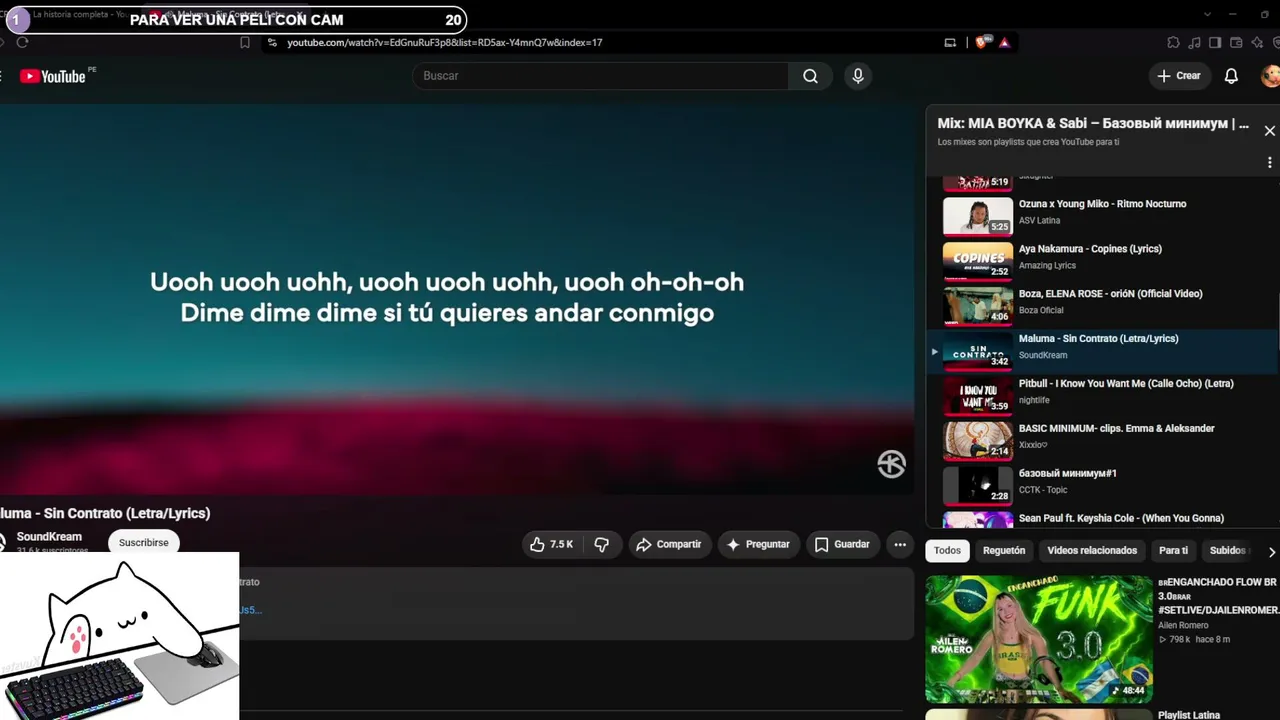Click the Preguntar button
This screenshot has height=720, width=1280.
758,544
